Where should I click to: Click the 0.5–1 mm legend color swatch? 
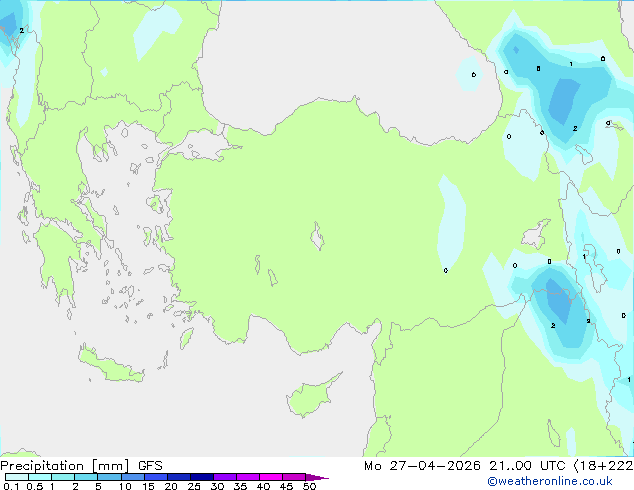pyautogui.click(x=40, y=477)
